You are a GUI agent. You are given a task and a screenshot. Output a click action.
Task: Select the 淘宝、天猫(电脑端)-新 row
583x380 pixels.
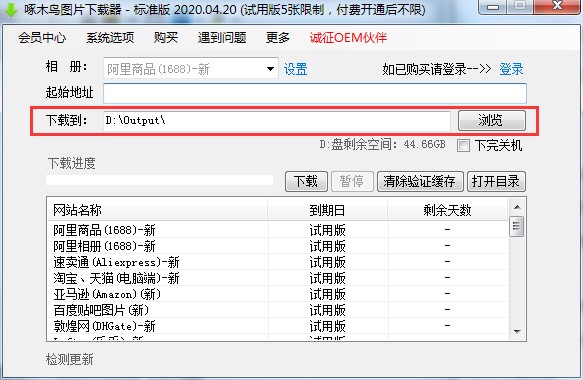pyautogui.click(x=278, y=278)
